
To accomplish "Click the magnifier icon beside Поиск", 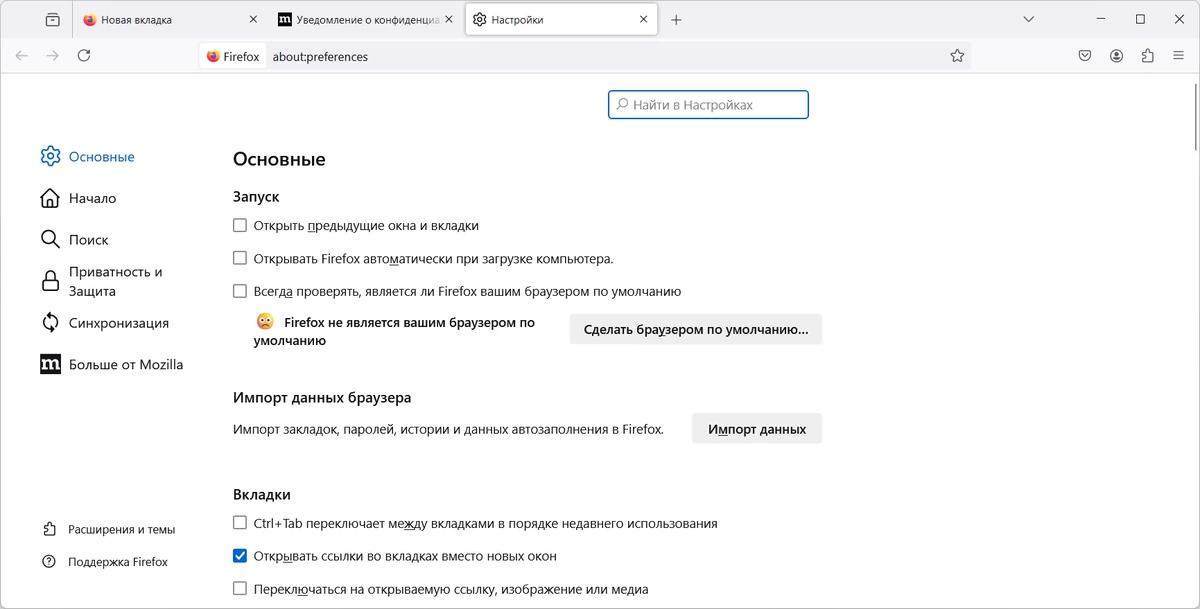I will tap(50, 239).
